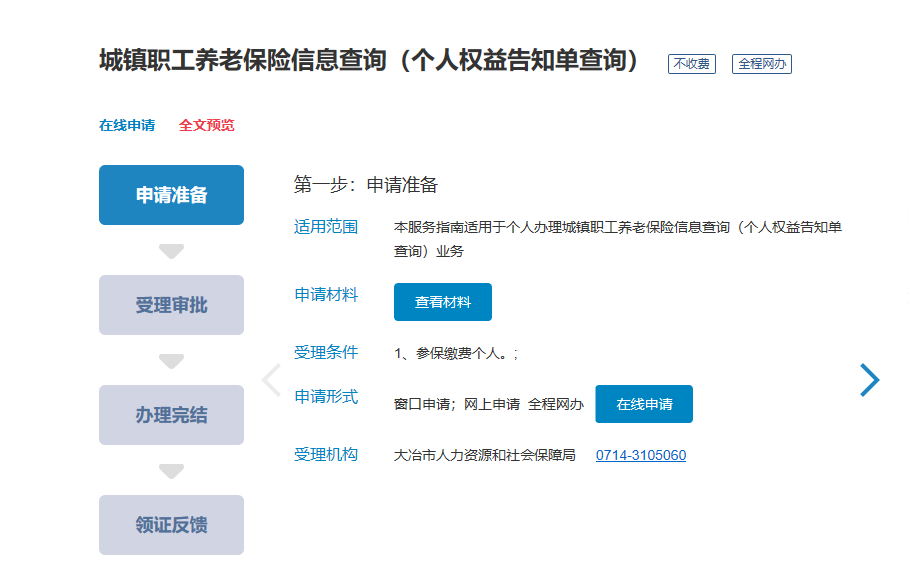This screenshot has width=909, height=584.
Task: Open the 领证反馈 step
Action: pos(171,525)
